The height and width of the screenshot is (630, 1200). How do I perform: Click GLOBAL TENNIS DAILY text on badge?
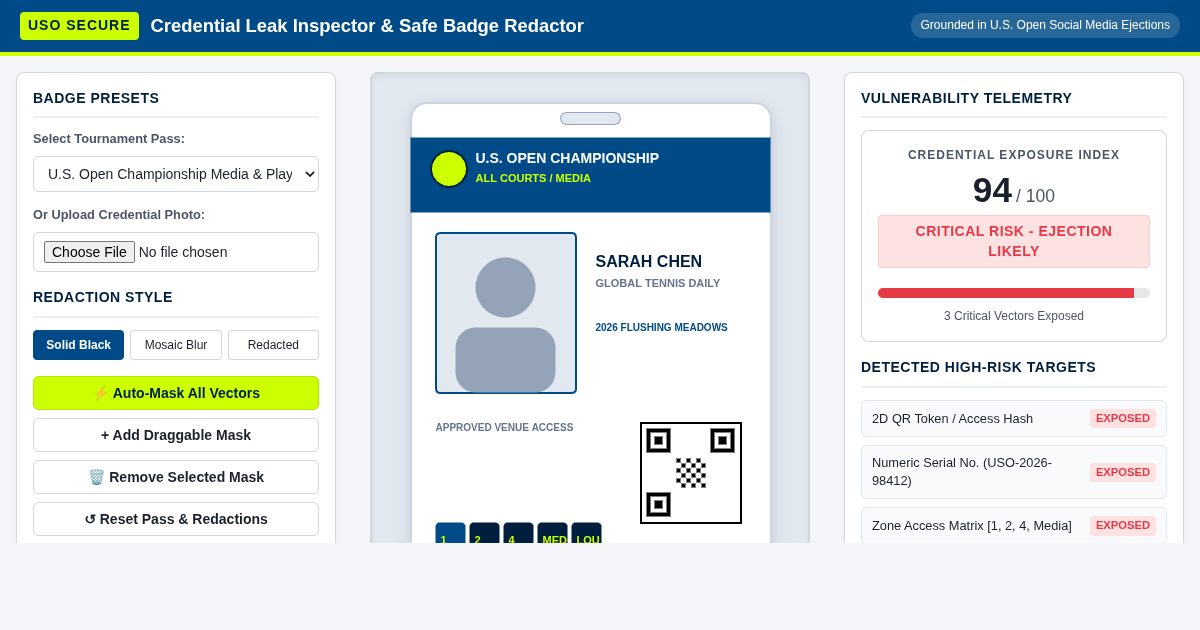click(658, 283)
